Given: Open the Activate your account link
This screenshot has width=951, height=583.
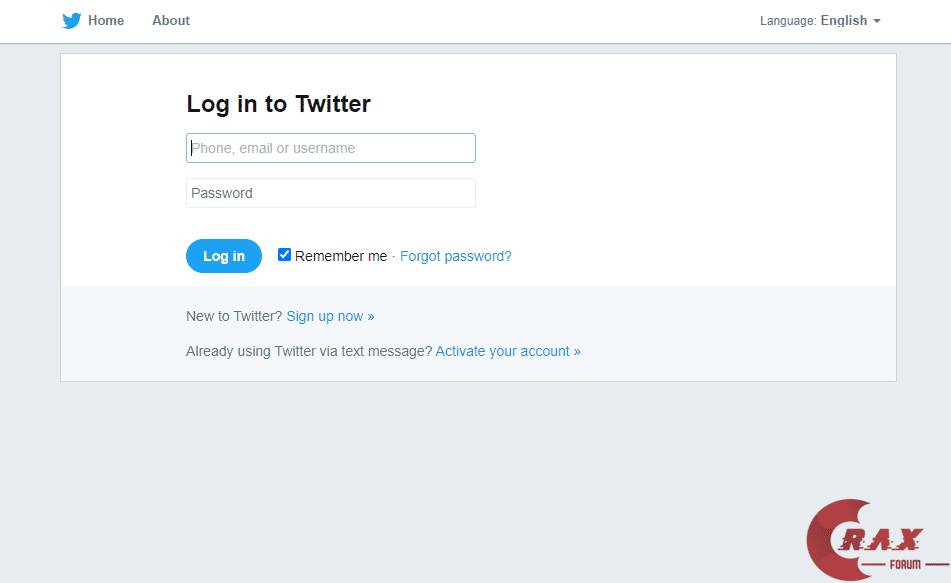Looking at the screenshot, I should pos(508,351).
